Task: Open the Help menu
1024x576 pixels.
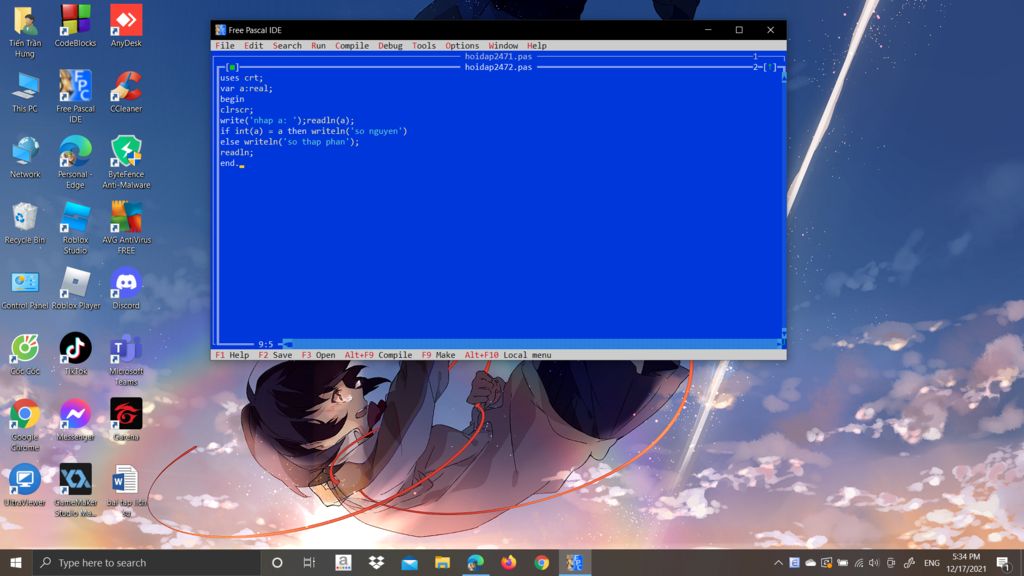Action: coord(536,46)
